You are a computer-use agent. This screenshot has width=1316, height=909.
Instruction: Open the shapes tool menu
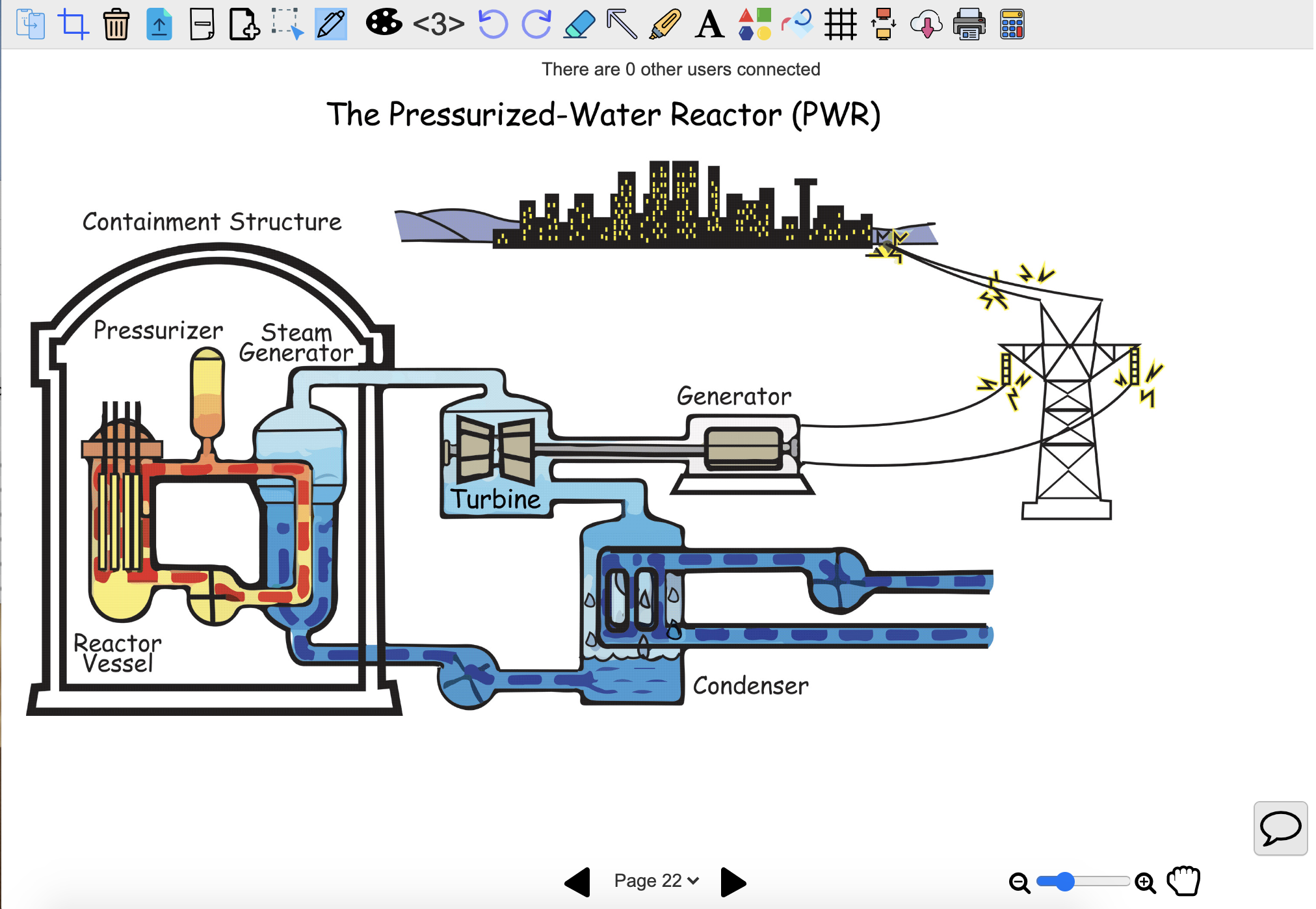pyautogui.click(x=754, y=25)
